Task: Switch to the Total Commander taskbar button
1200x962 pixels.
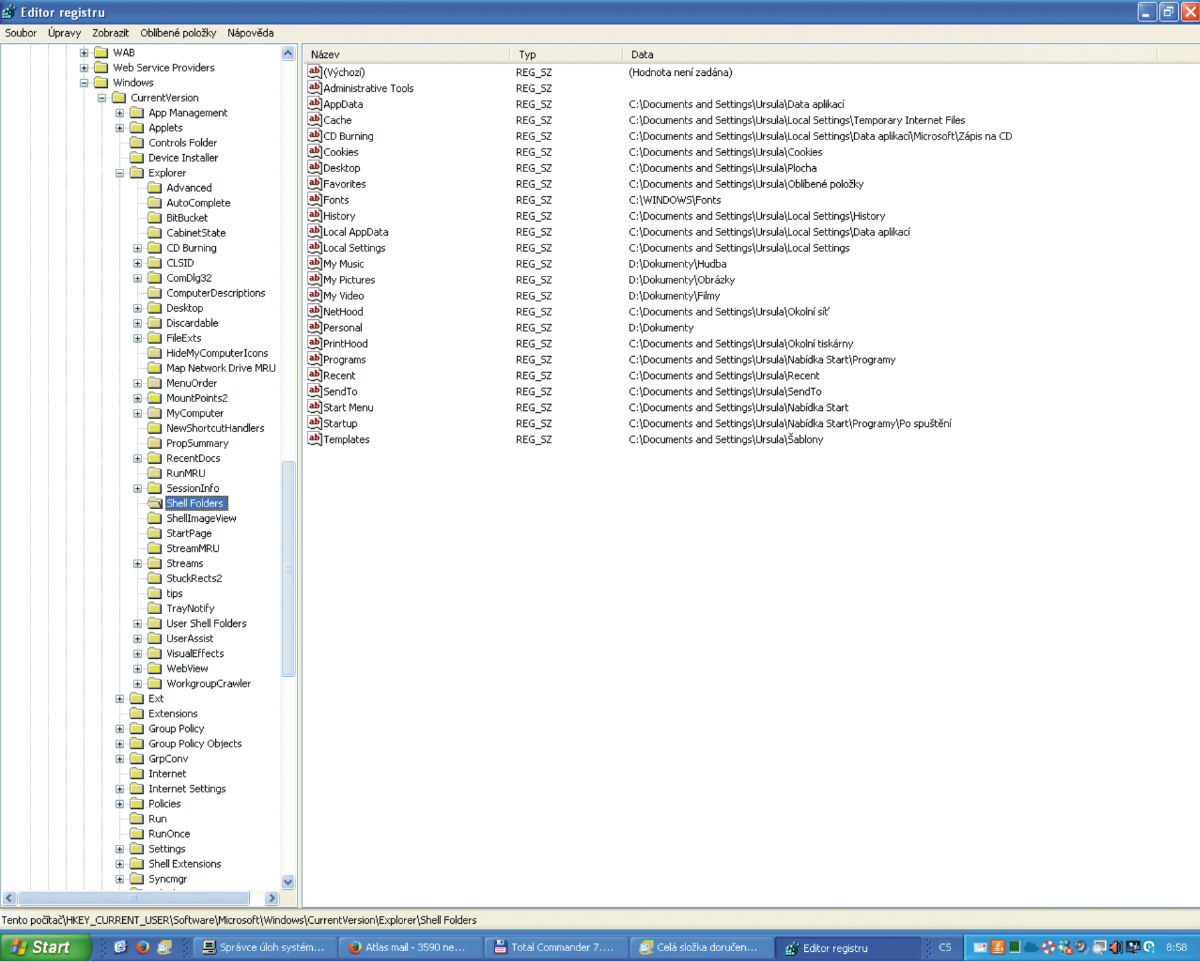Action: click(558, 947)
